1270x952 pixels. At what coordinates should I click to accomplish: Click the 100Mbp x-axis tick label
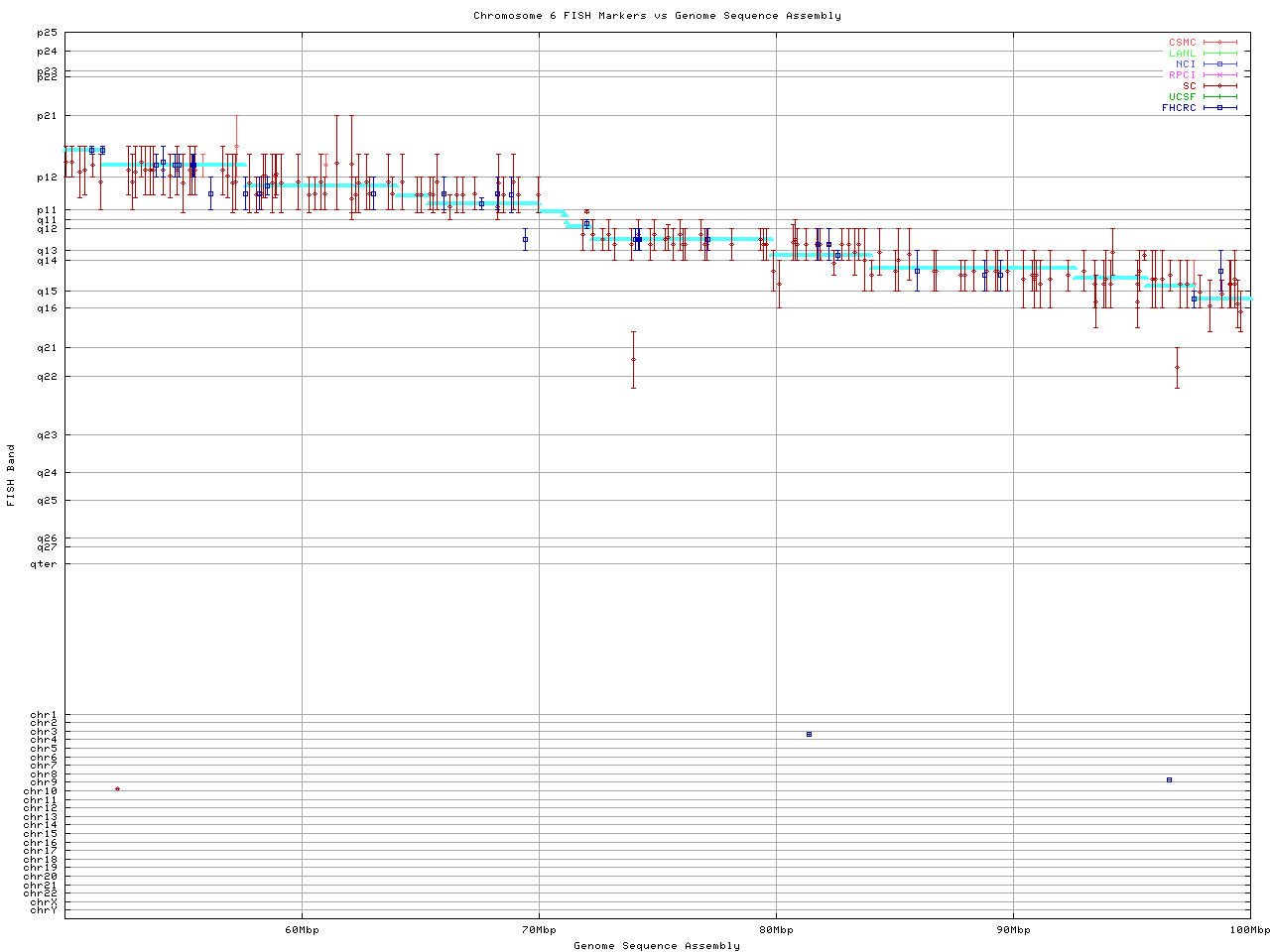1249,930
